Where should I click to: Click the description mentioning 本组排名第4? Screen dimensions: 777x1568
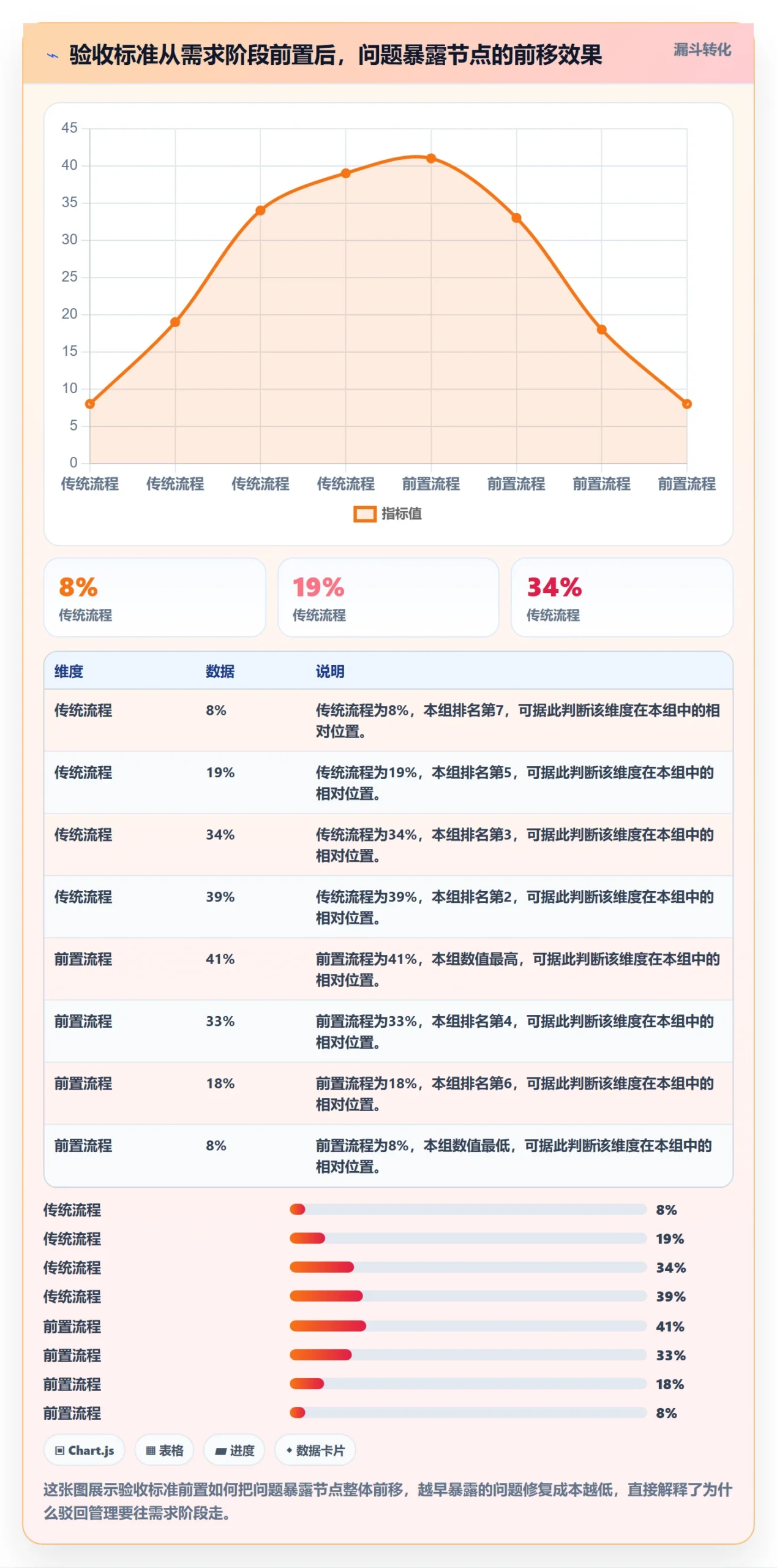(x=515, y=1031)
